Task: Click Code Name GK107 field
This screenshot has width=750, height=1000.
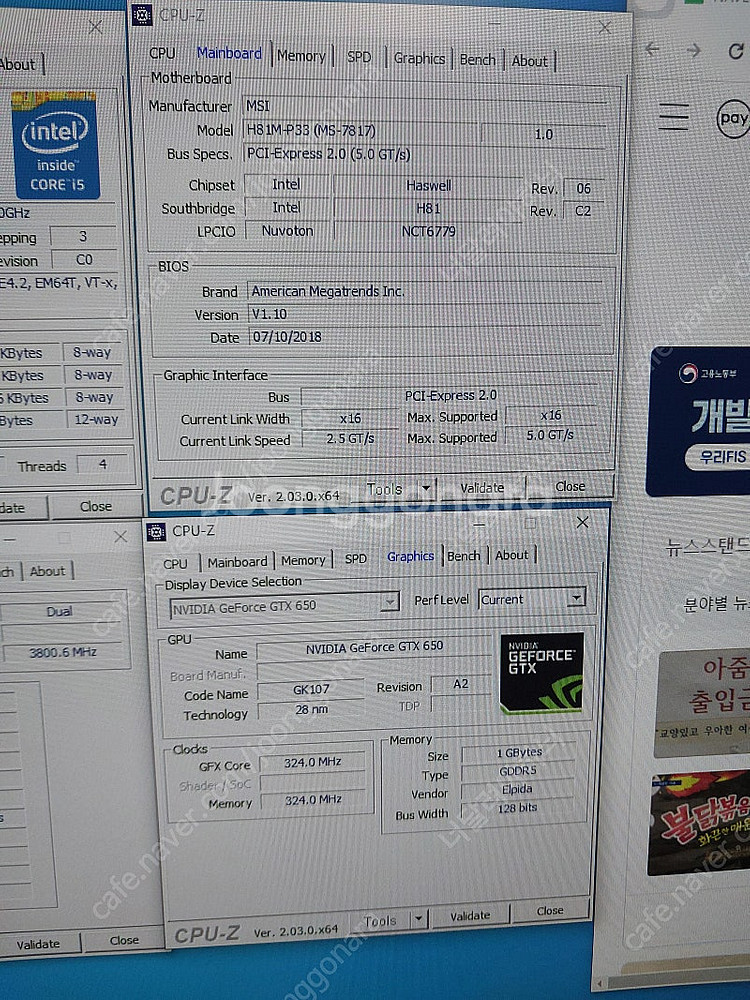Action: click(x=311, y=690)
